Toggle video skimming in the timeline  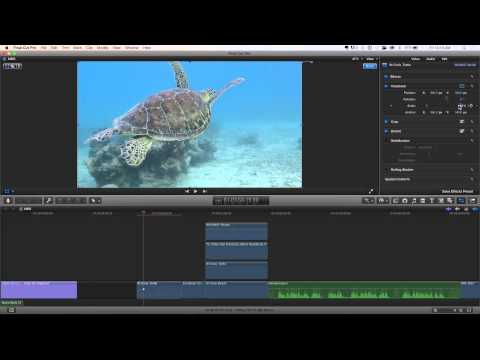pos(449,209)
